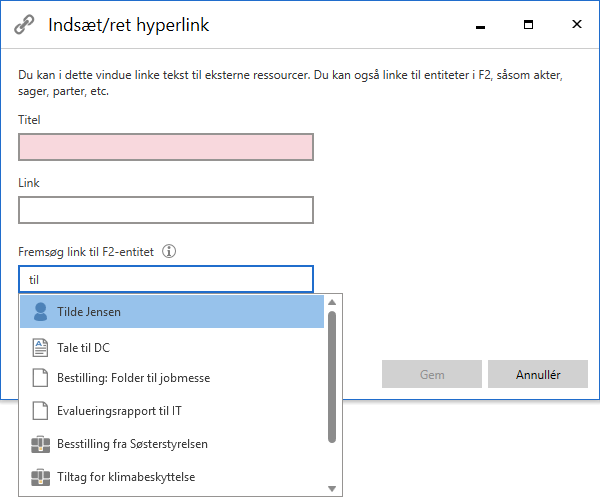Click the suggestion list scrollbar thumb
The width and height of the screenshot is (600, 497).
click(332, 377)
